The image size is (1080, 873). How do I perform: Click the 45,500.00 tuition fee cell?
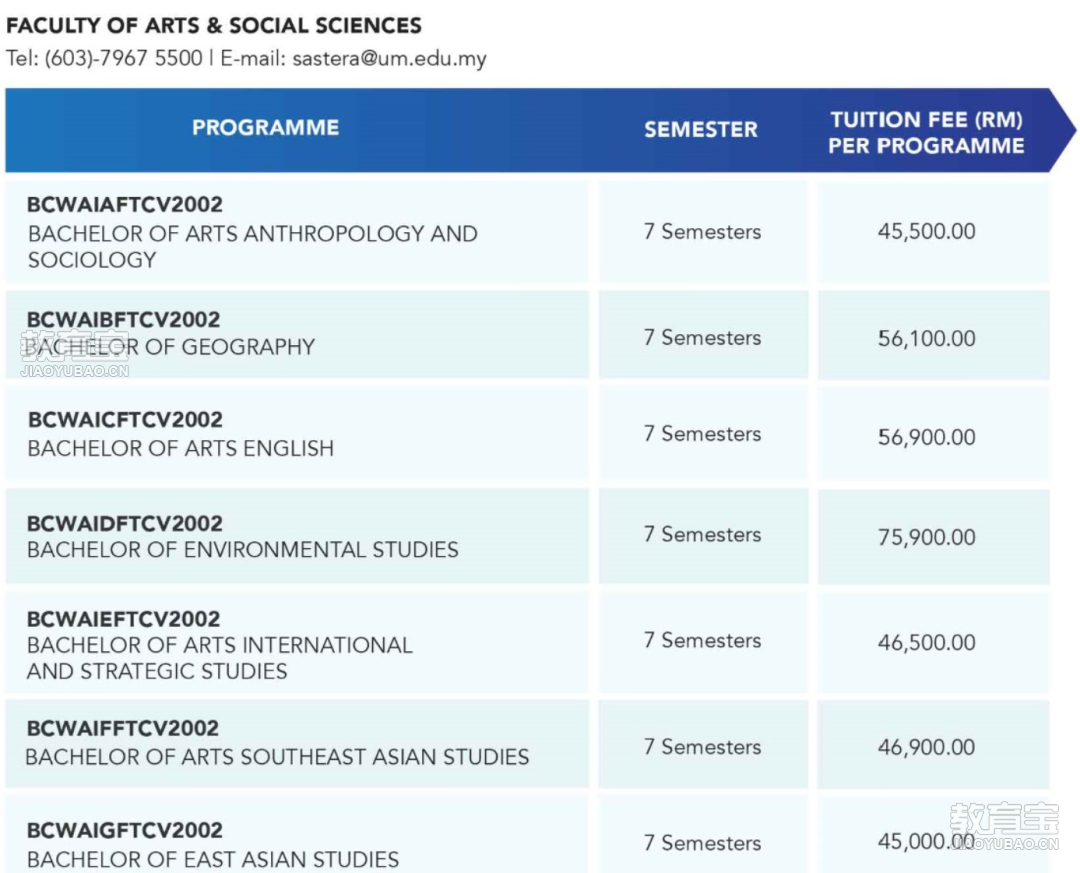(926, 231)
